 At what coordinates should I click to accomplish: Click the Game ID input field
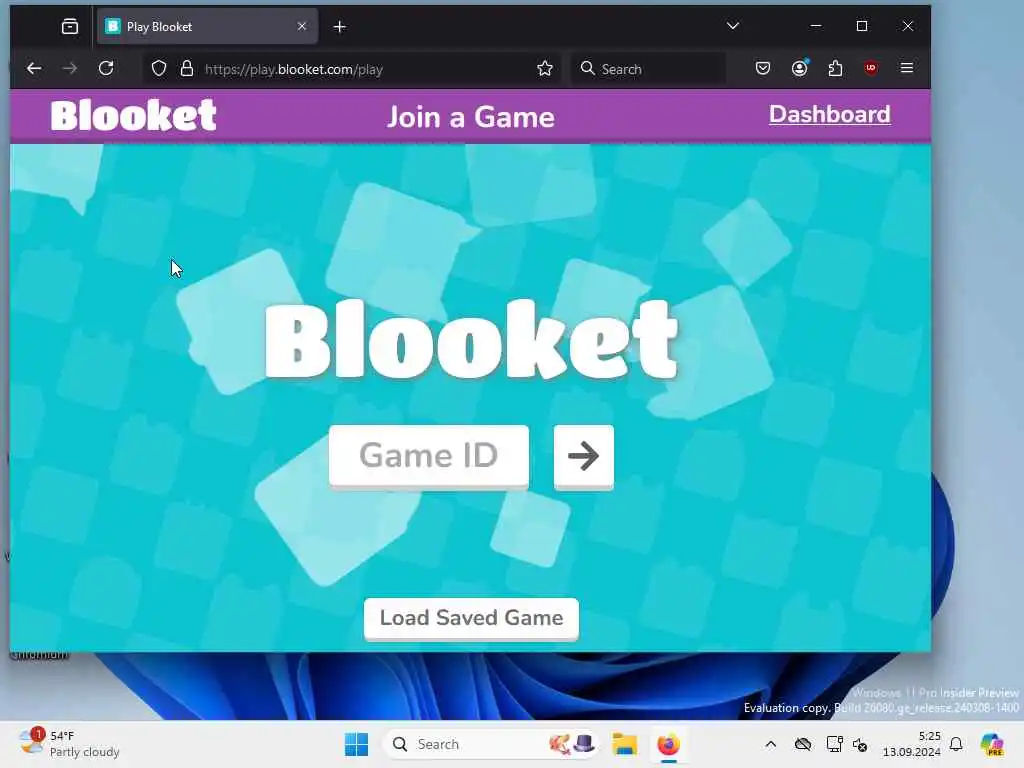click(x=428, y=456)
